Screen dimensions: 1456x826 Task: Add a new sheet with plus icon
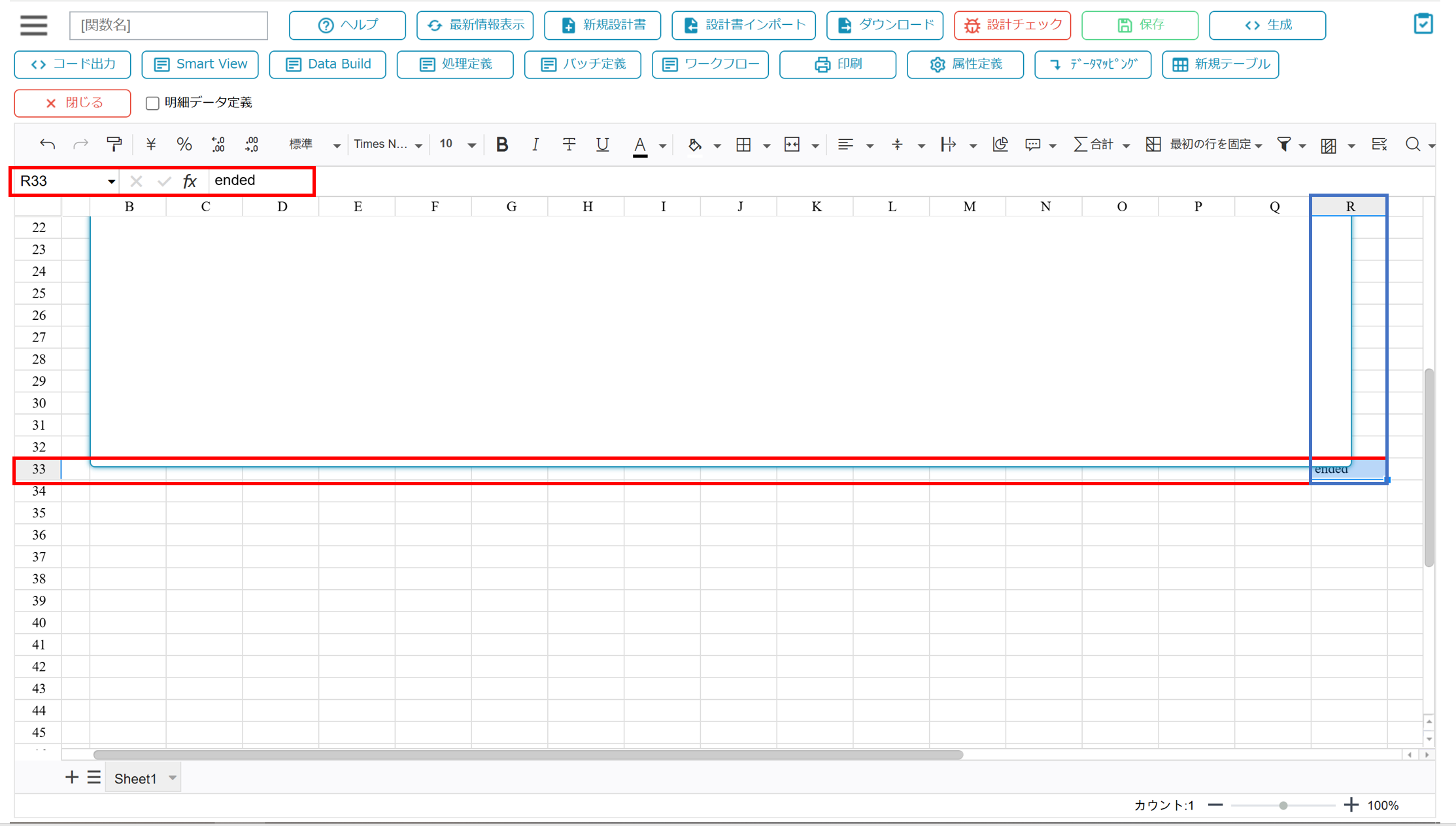click(71, 777)
